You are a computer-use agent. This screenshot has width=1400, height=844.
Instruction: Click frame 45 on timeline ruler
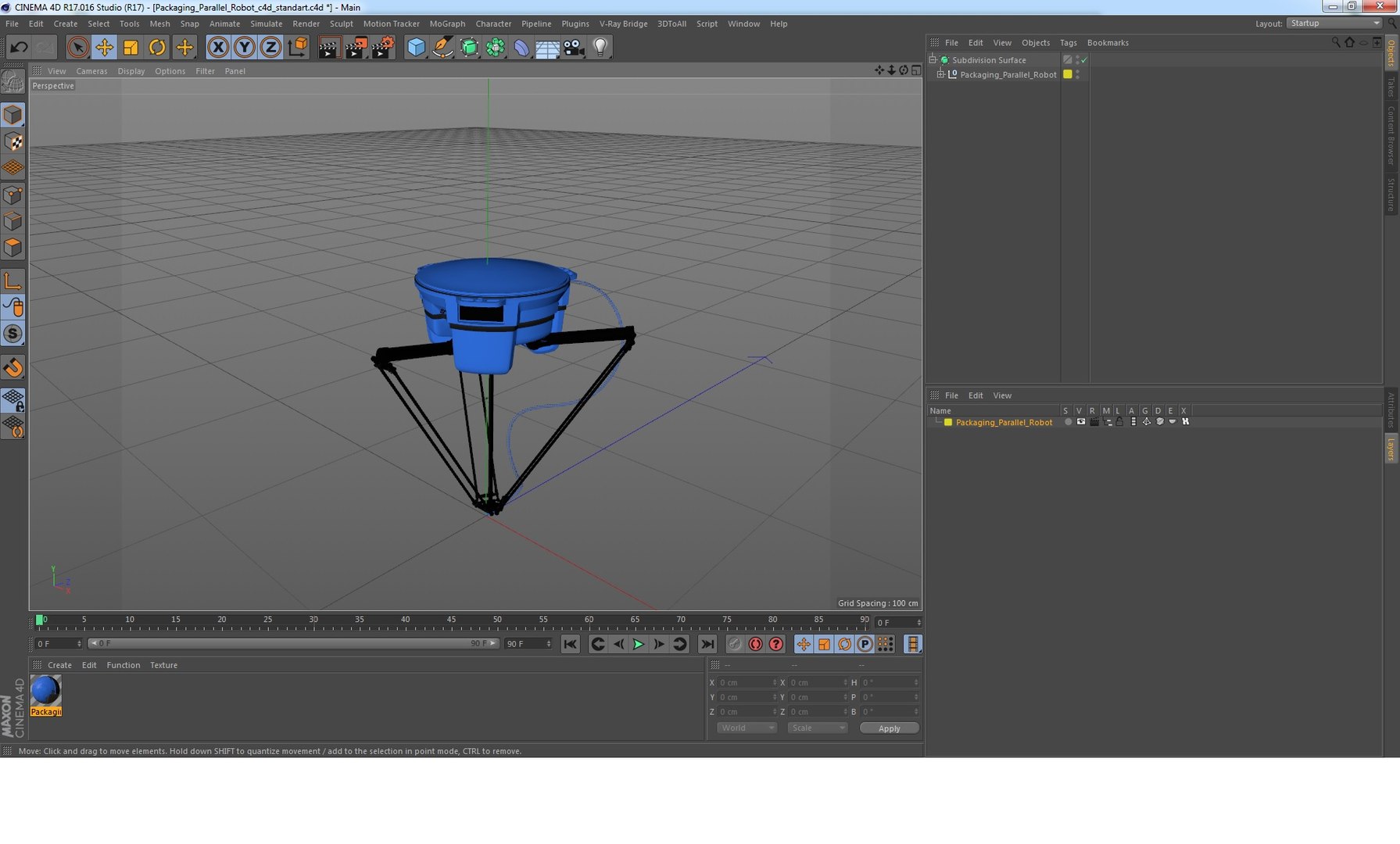coord(451,621)
